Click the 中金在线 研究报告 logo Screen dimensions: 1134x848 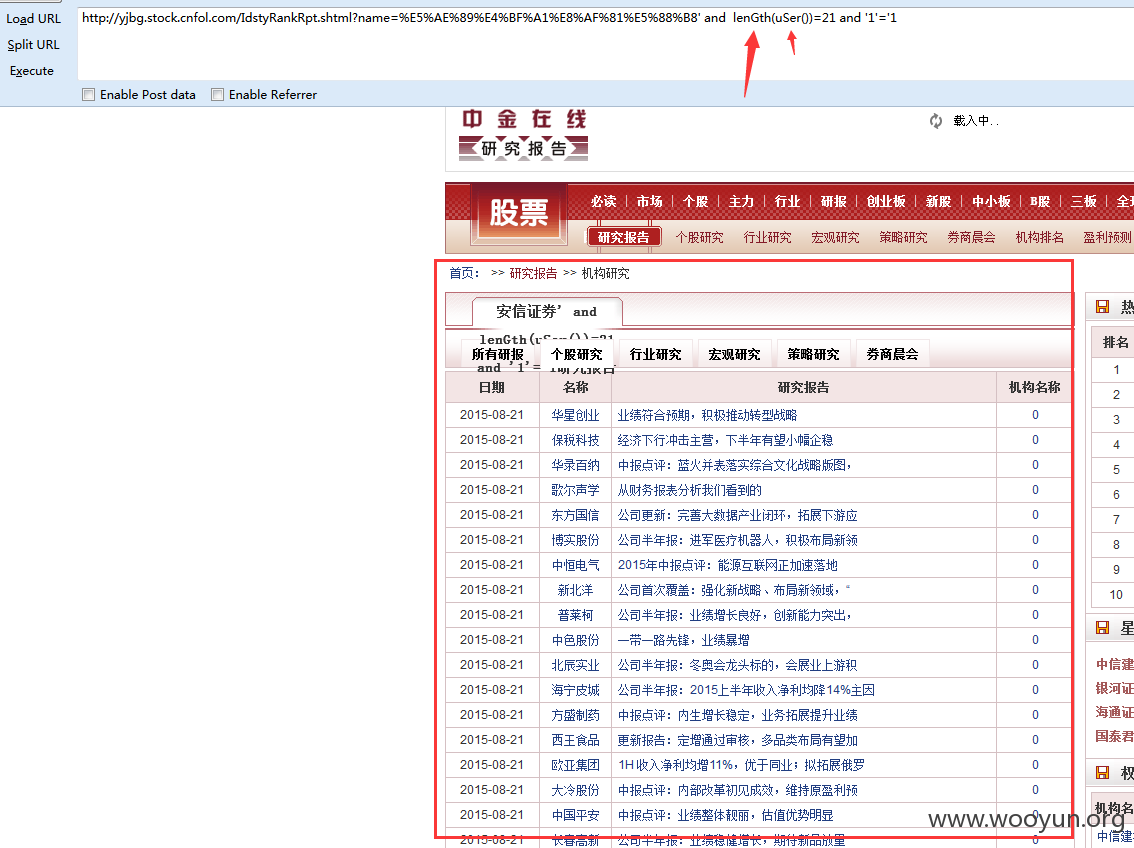tap(524, 134)
